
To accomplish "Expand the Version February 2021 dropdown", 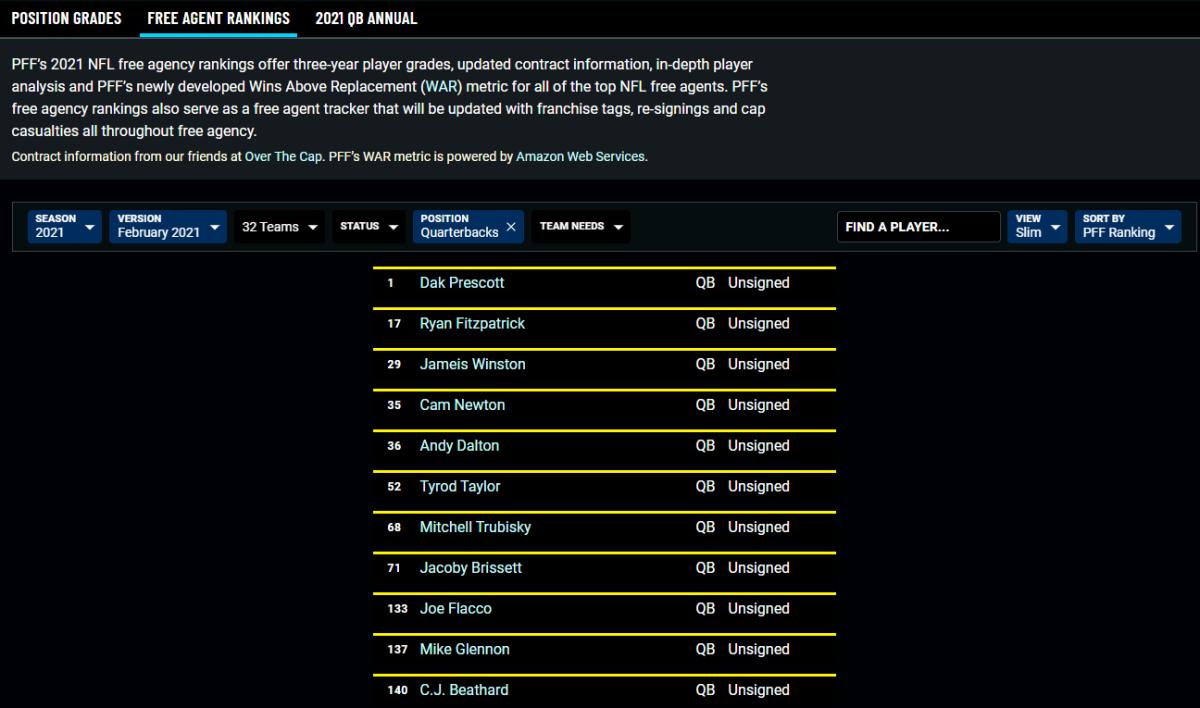I will 167,226.
